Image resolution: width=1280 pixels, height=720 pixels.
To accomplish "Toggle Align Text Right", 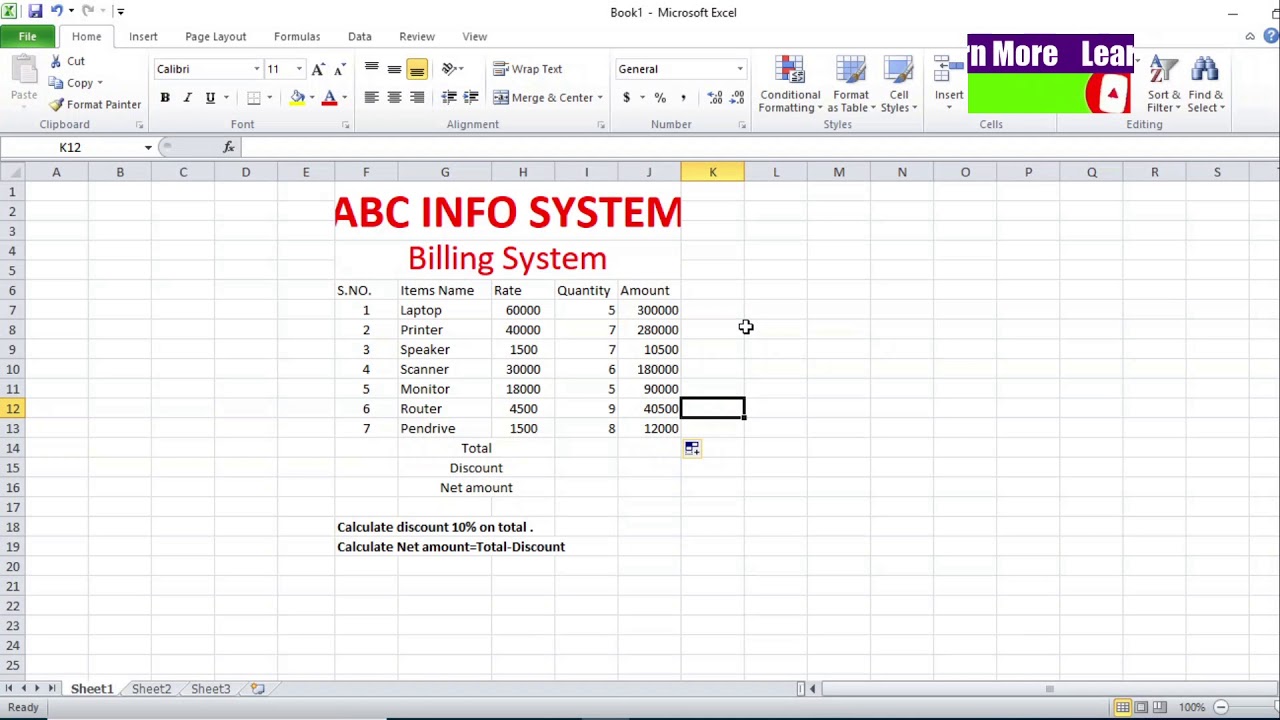I will pos(417,98).
